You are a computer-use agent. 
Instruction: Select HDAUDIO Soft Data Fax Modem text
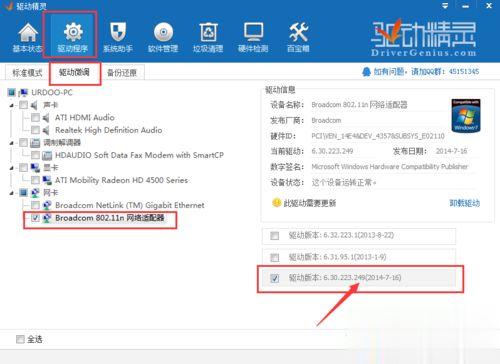point(139,155)
